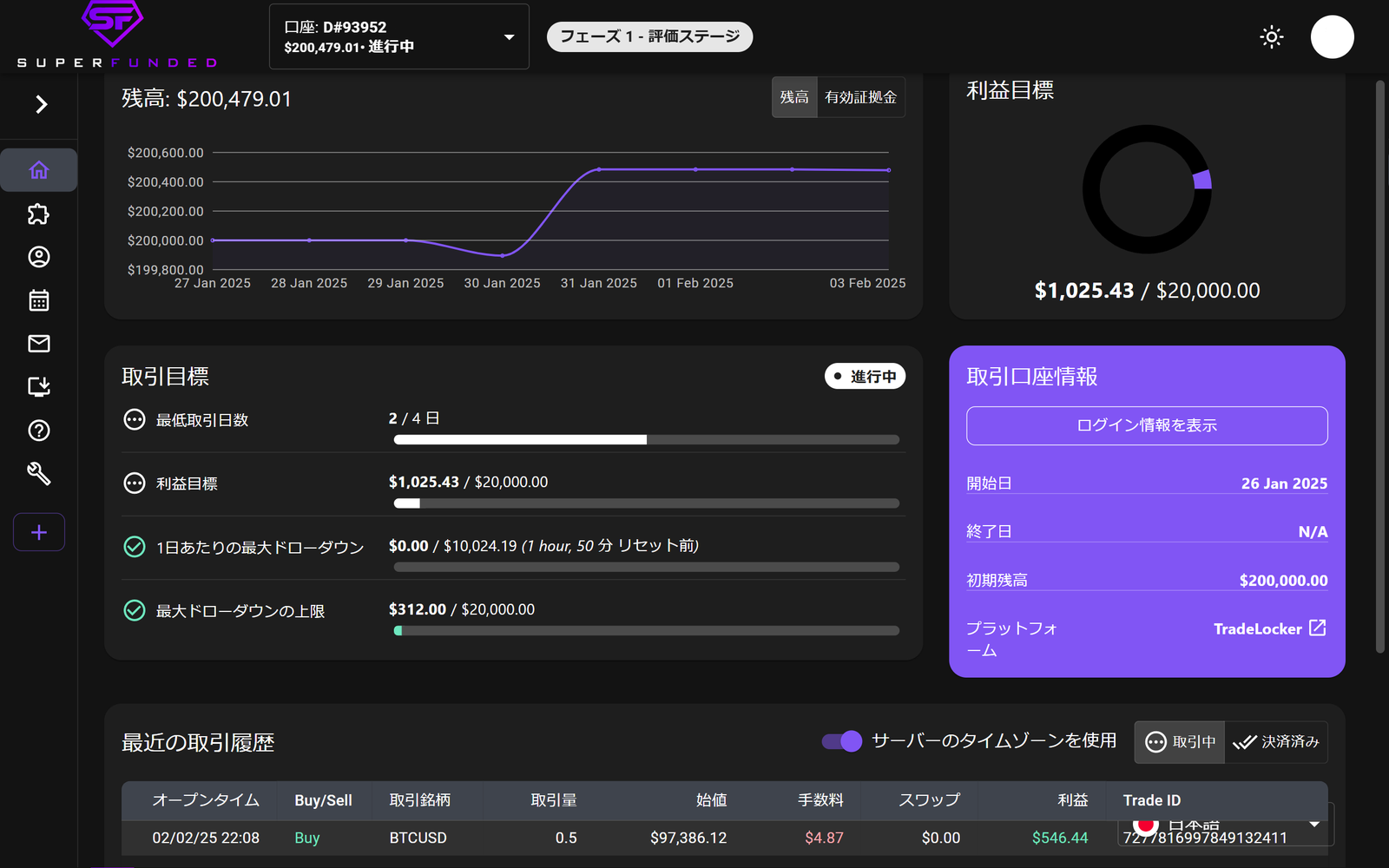Click the $4.87 commission cell
This screenshot has height=868, width=1389.
tap(824, 838)
